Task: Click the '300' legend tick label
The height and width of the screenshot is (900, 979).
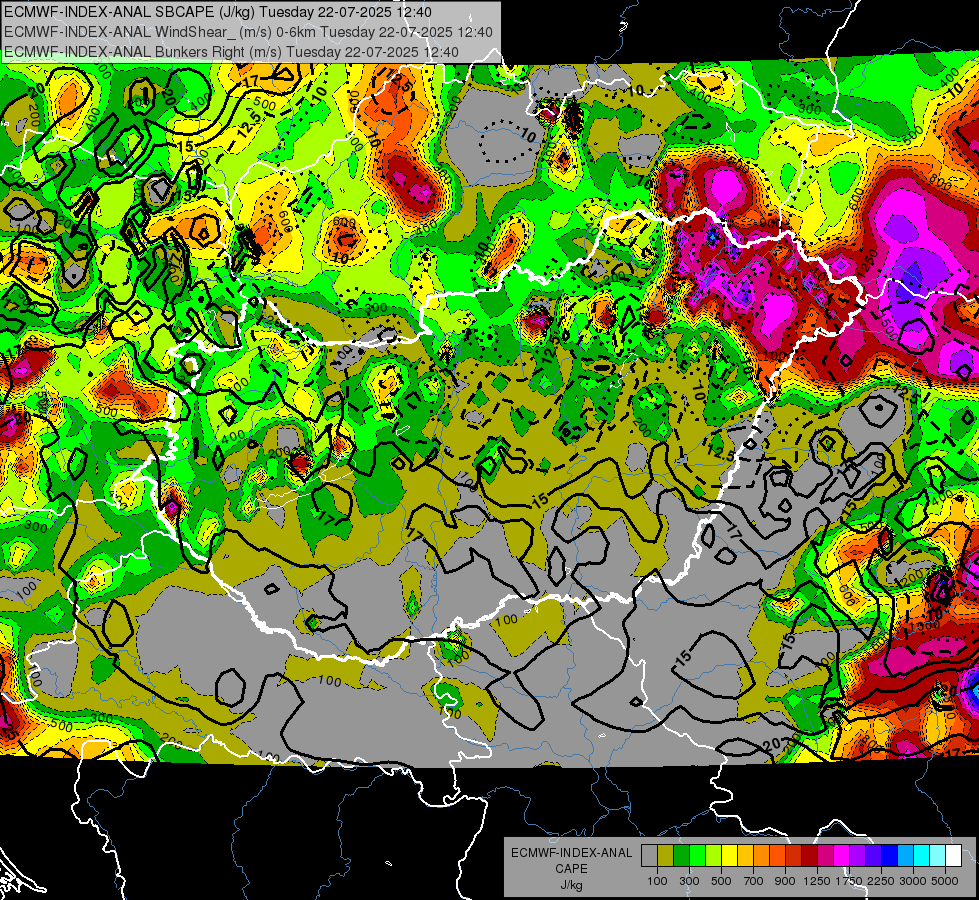Action: pyautogui.click(x=689, y=881)
